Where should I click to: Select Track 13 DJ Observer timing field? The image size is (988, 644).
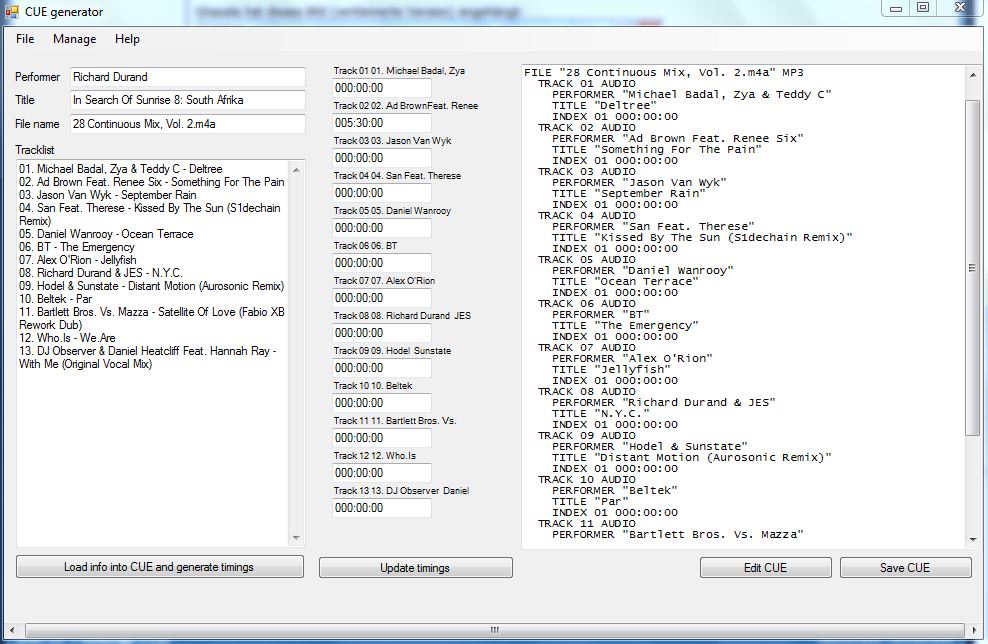click(381, 508)
